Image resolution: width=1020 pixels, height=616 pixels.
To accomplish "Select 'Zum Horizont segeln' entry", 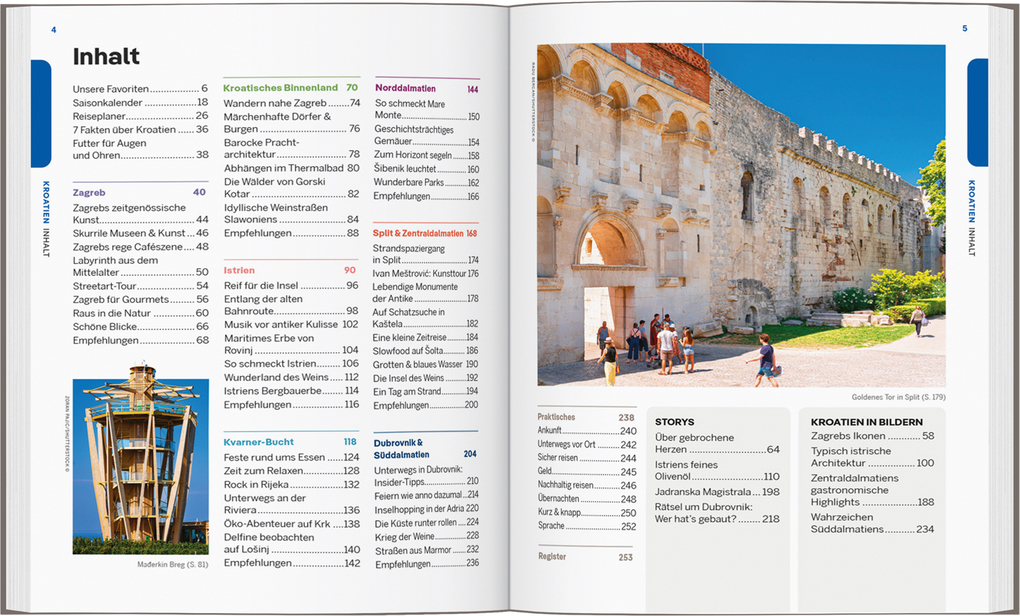I will [426, 155].
